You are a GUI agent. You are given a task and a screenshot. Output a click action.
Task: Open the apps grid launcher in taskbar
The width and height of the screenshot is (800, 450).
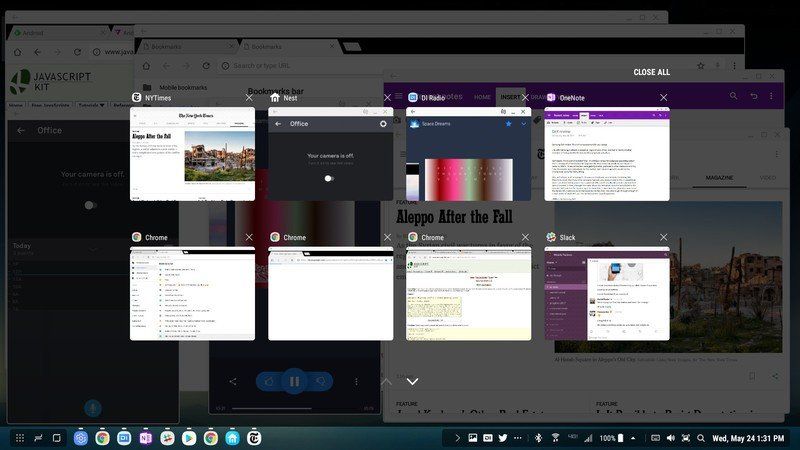[20, 438]
